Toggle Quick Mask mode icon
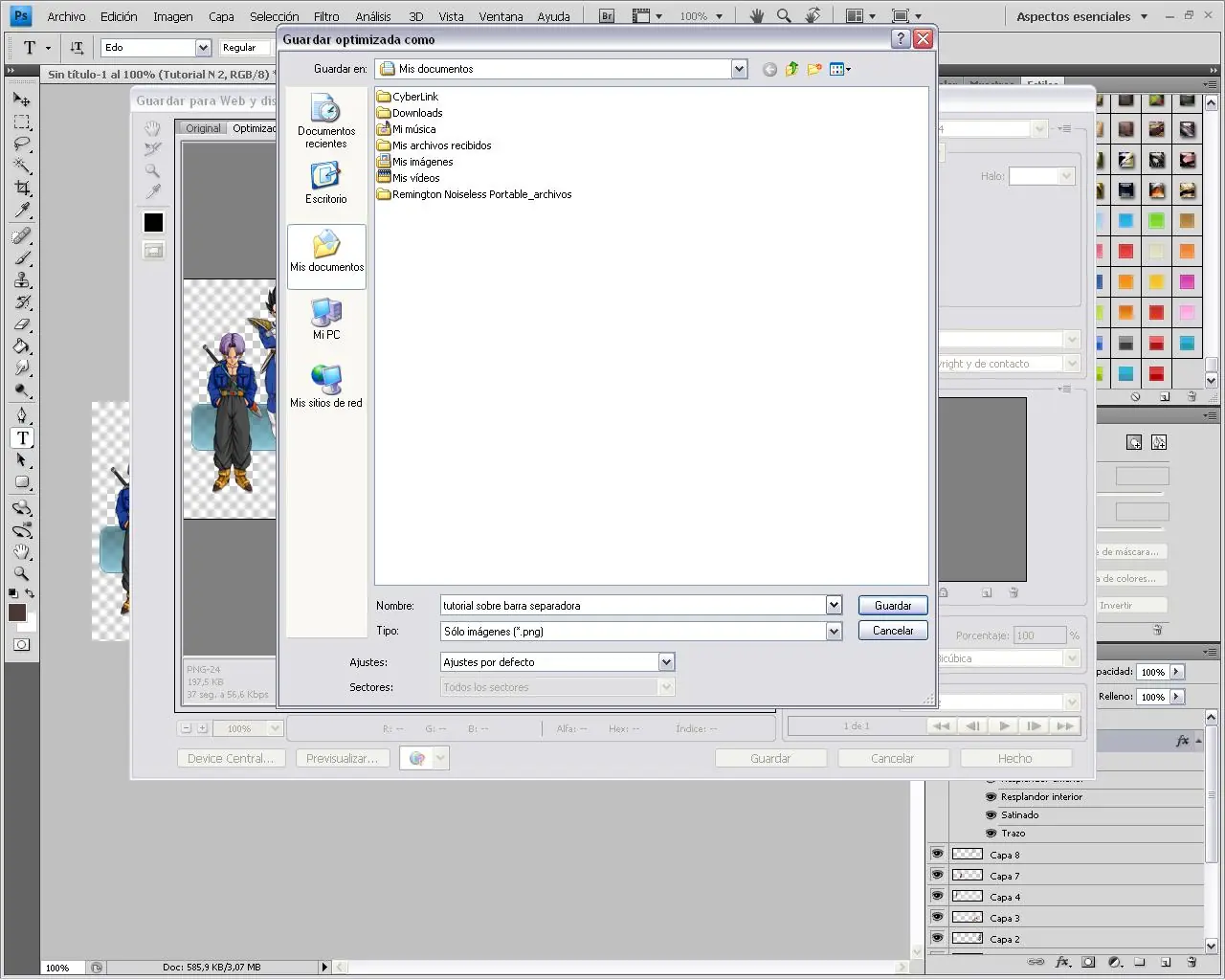This screenshot has width=1225, height=980. 21,645
